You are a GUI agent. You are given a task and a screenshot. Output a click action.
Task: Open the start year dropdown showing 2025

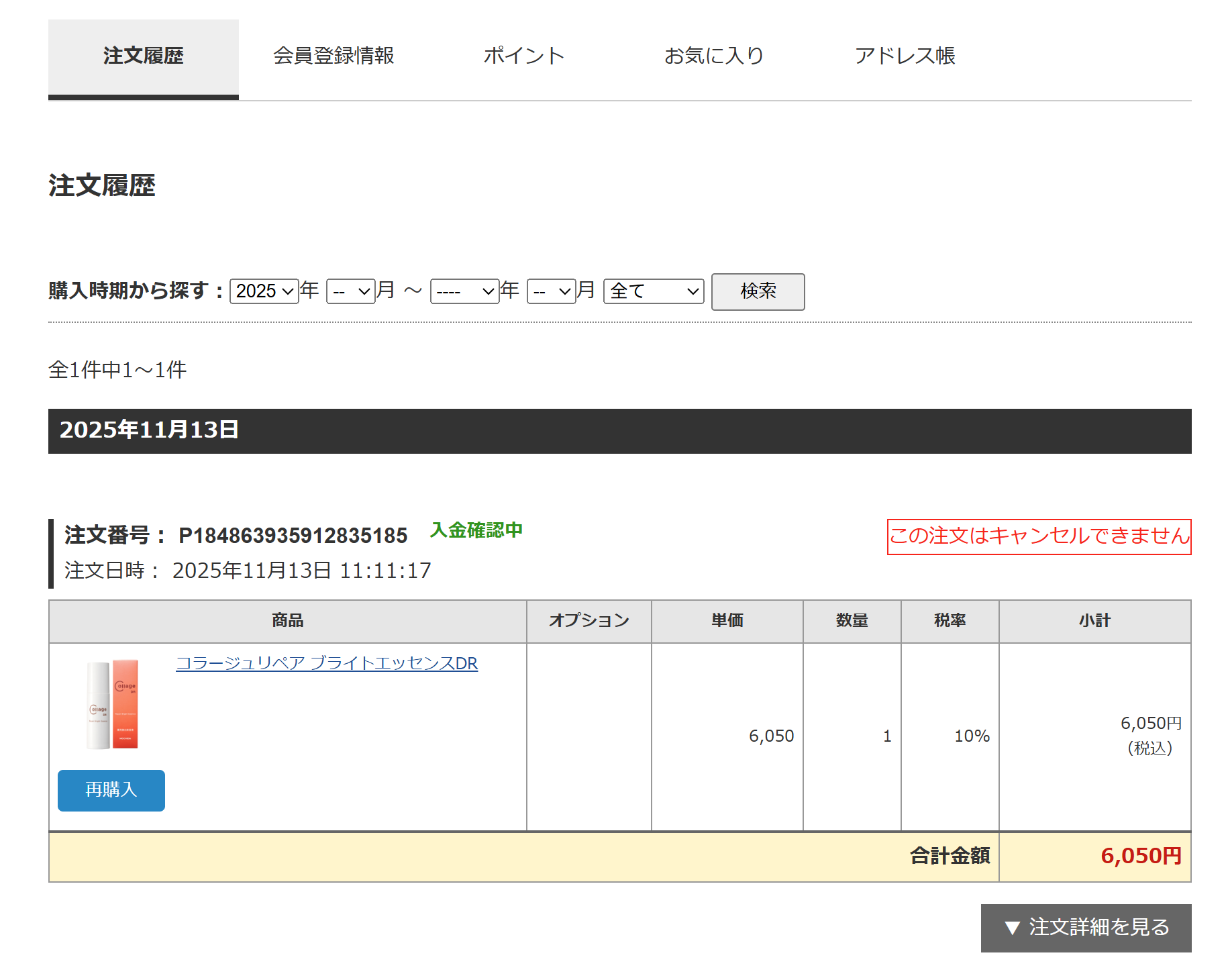[x=263, y=291]
